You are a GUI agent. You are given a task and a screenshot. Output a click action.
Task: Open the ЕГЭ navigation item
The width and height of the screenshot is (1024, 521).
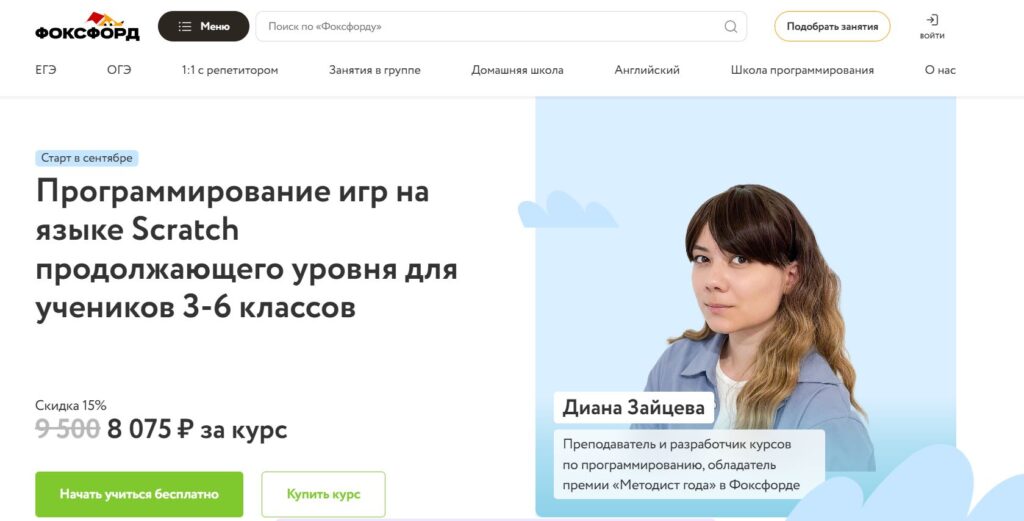tap(46, 70)
